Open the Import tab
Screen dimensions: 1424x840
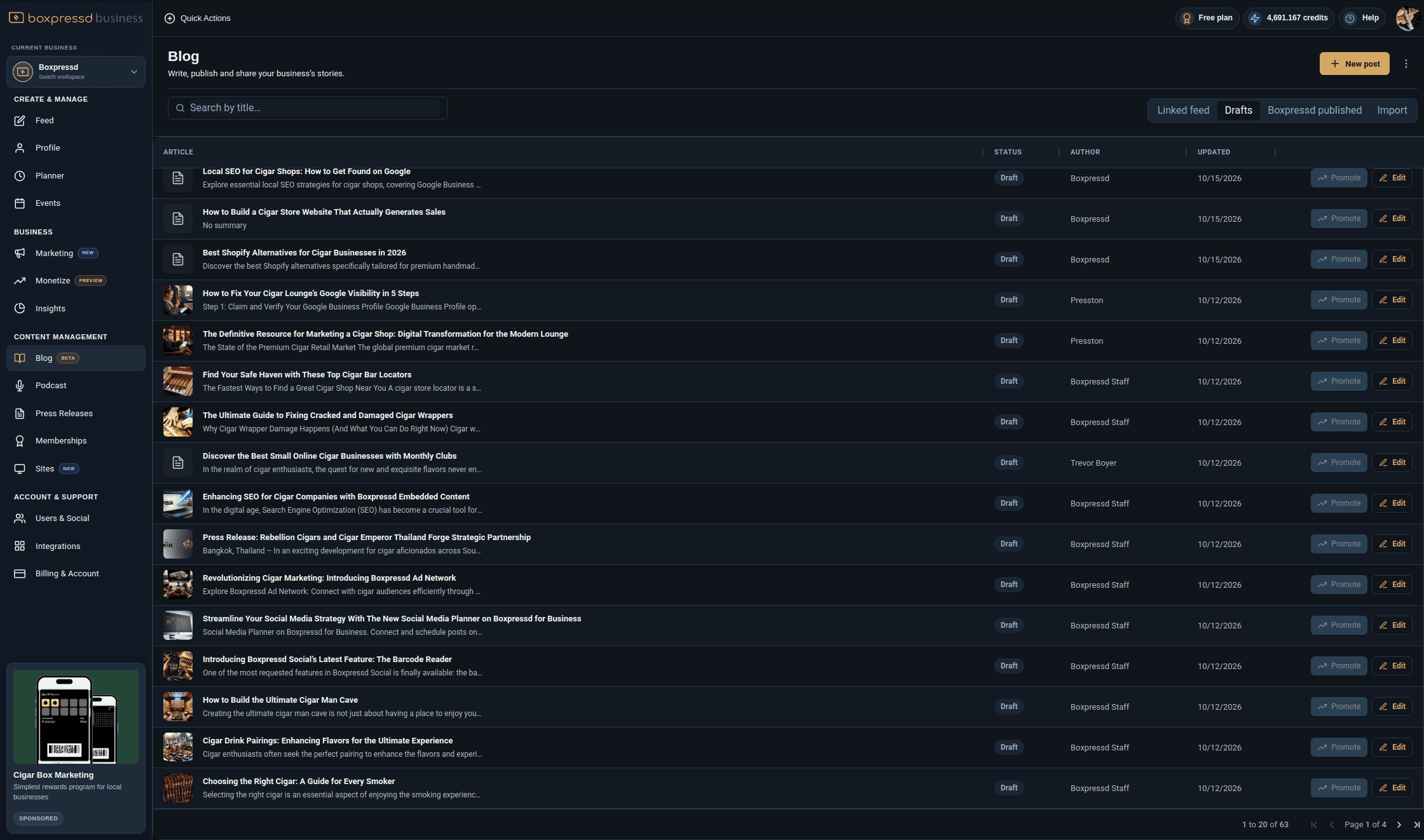(1392, 111)
